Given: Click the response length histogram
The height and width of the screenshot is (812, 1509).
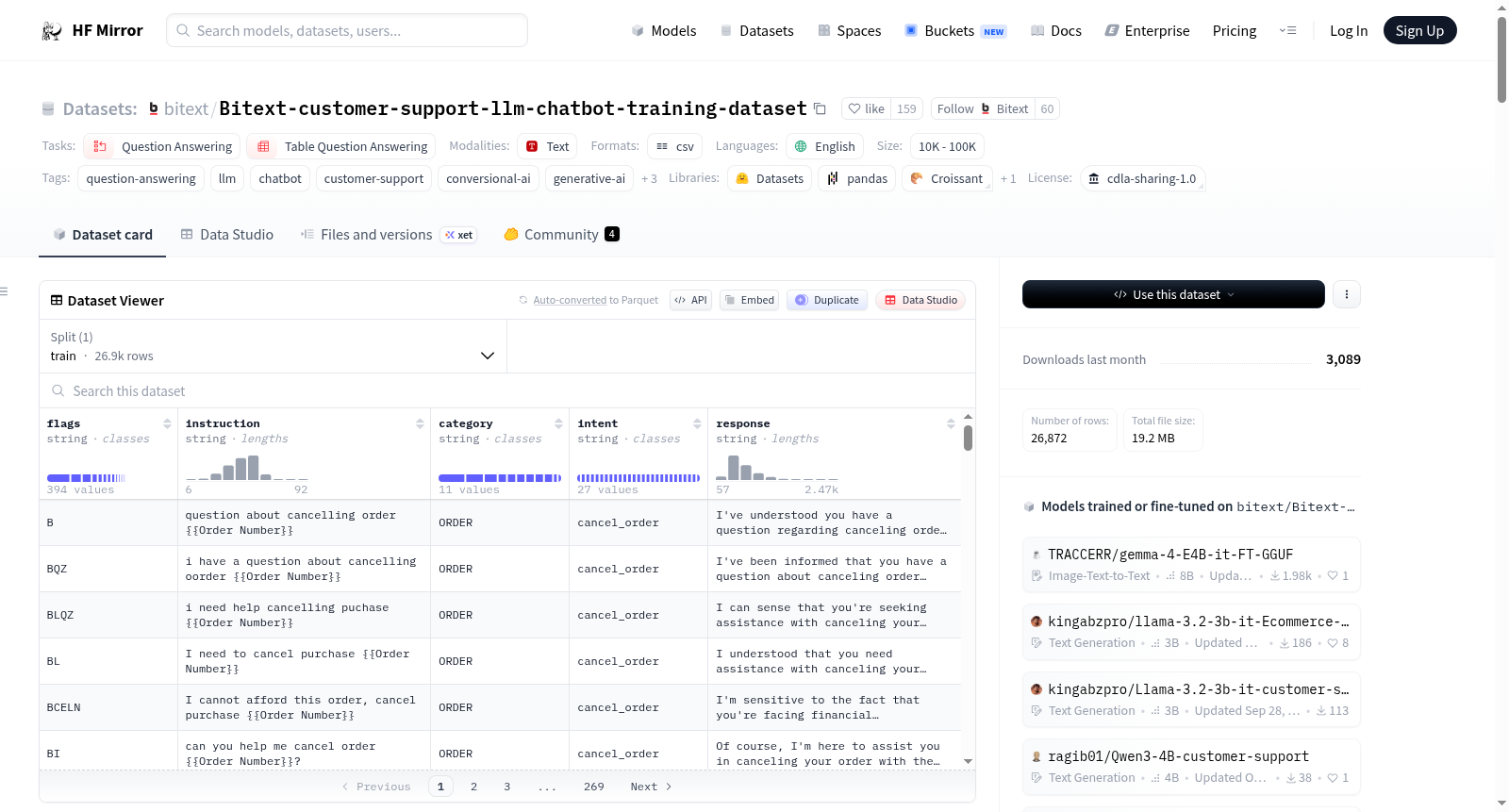Looking at the screenshot, I should (x=777, y=468).
